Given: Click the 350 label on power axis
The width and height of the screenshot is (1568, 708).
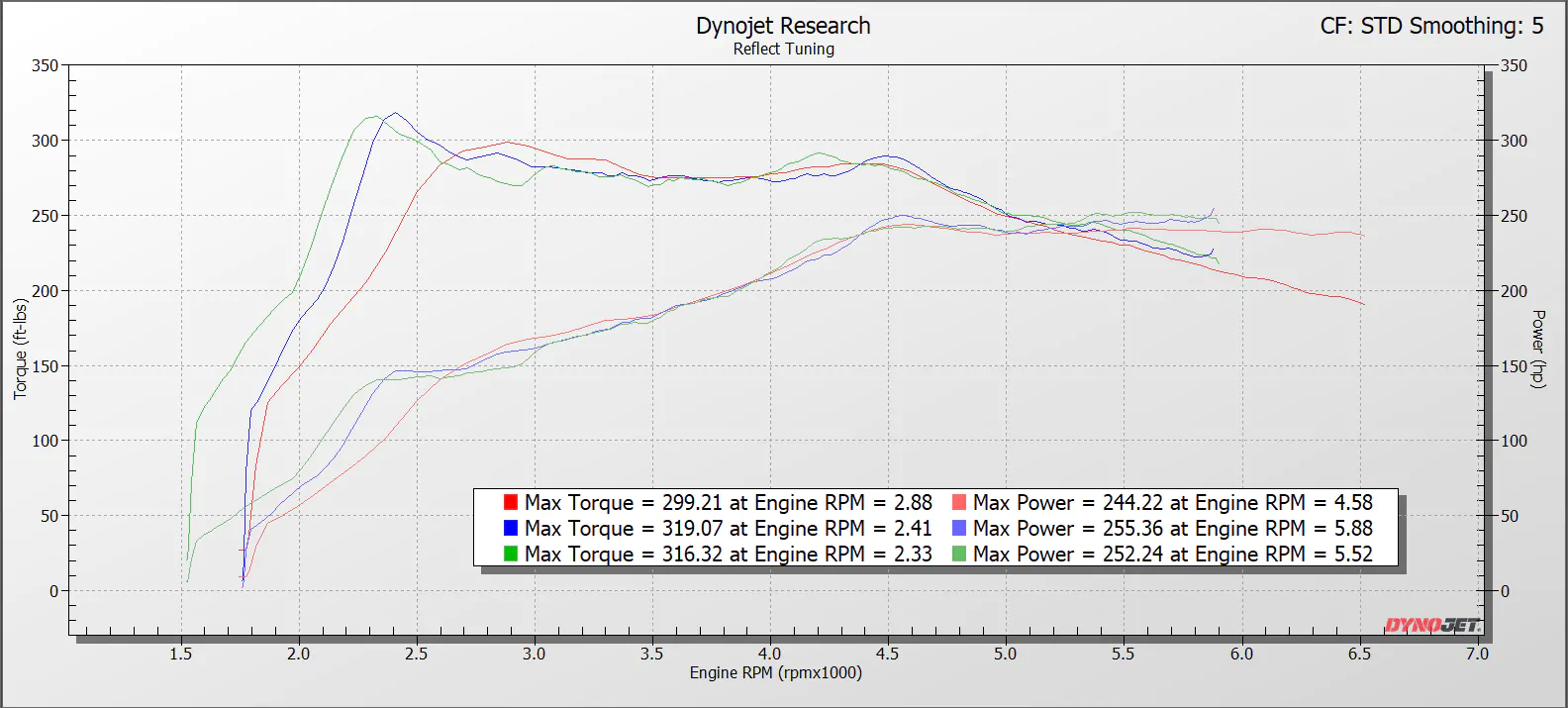Looking at the screenshot, I should click(x=1515, y=65).
